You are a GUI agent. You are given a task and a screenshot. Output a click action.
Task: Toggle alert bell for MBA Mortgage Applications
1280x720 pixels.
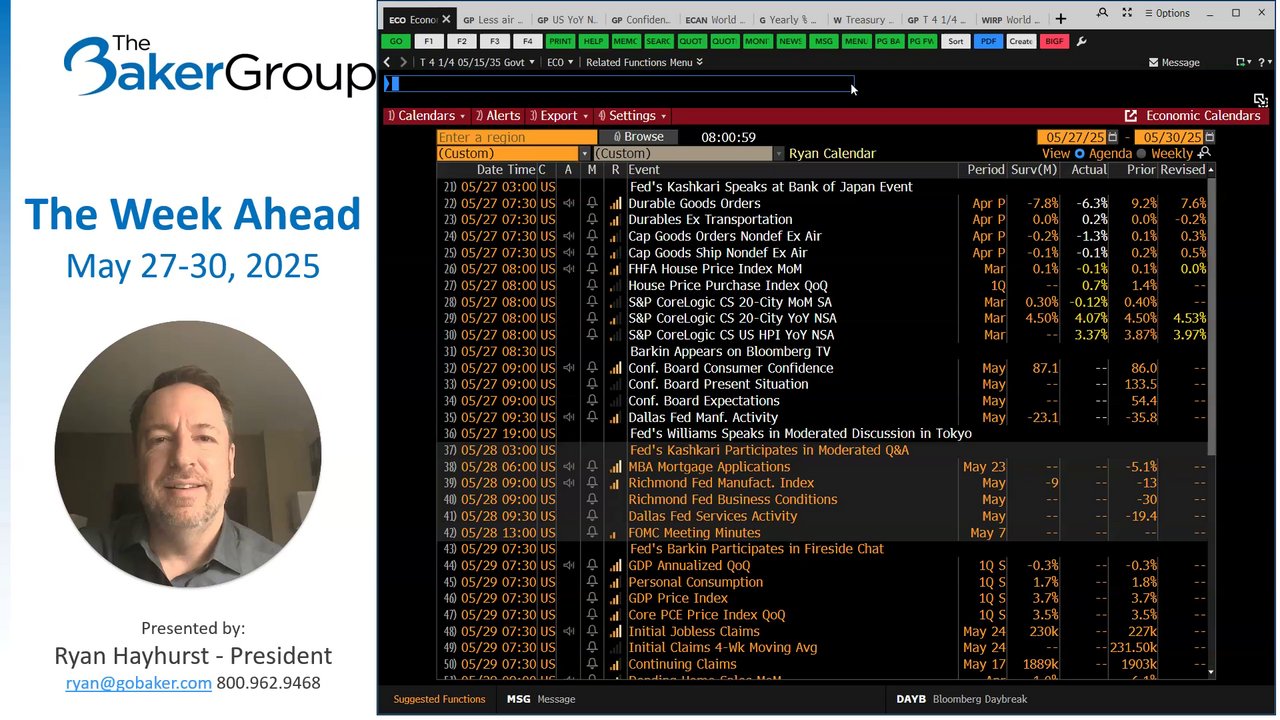click(x=592, y=467)
